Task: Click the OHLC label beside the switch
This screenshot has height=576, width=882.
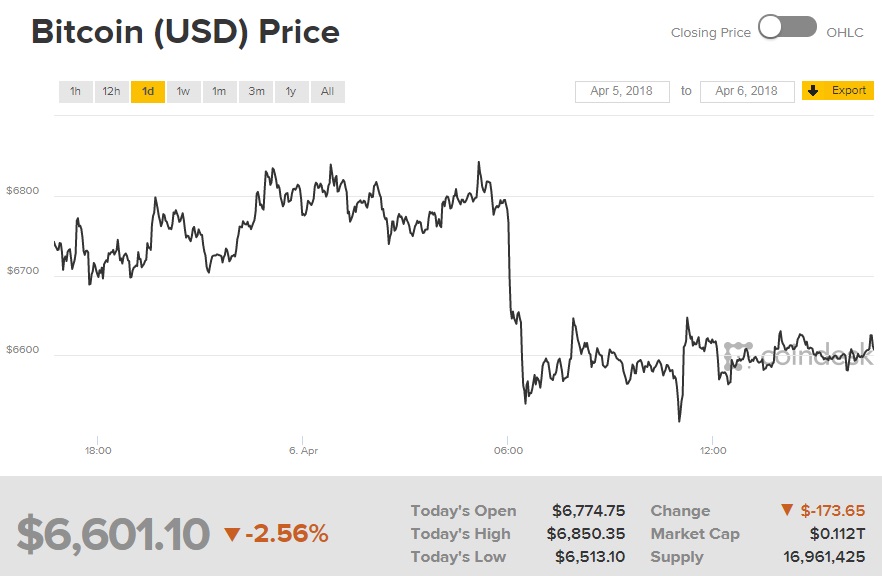Action: click(846, 31)
